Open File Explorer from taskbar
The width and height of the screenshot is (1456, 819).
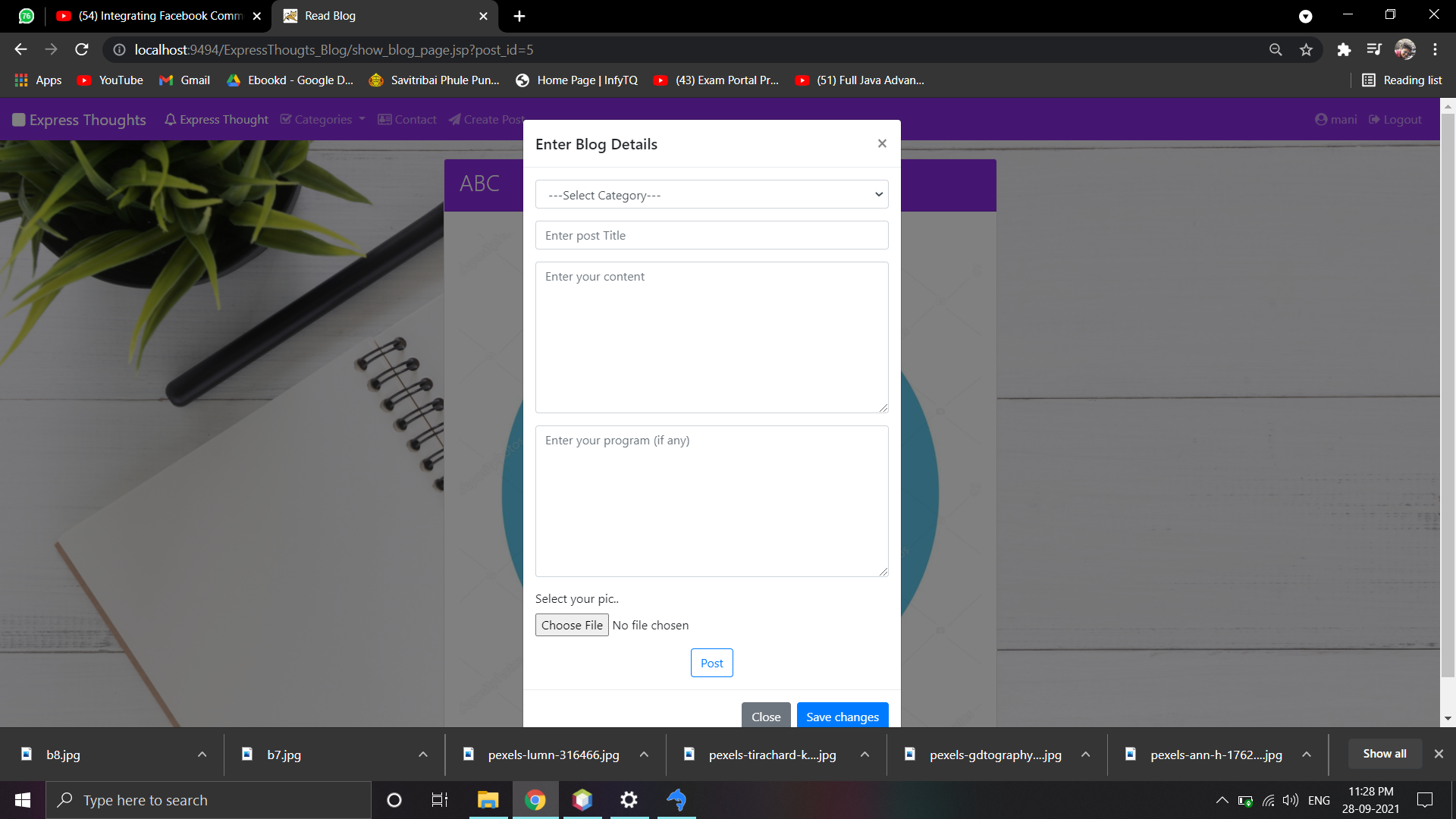pyautogui.click(x=488, y=800)
